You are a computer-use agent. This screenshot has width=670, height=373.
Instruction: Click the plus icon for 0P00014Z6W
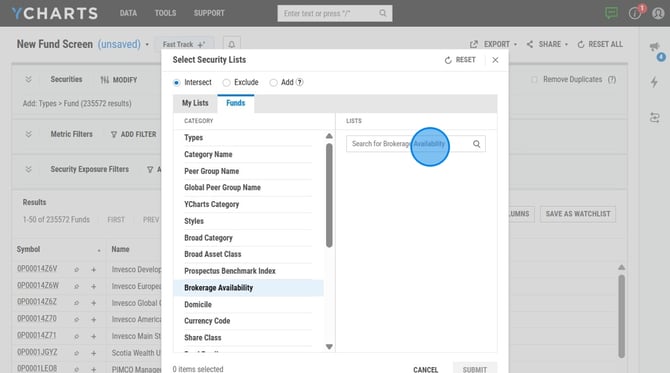click(x=94, y=286)
